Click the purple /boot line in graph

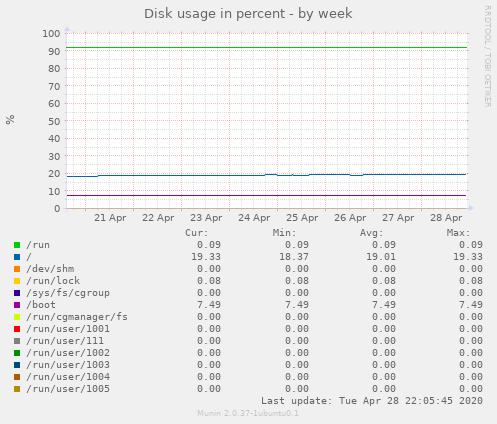(x=267, y=195)
